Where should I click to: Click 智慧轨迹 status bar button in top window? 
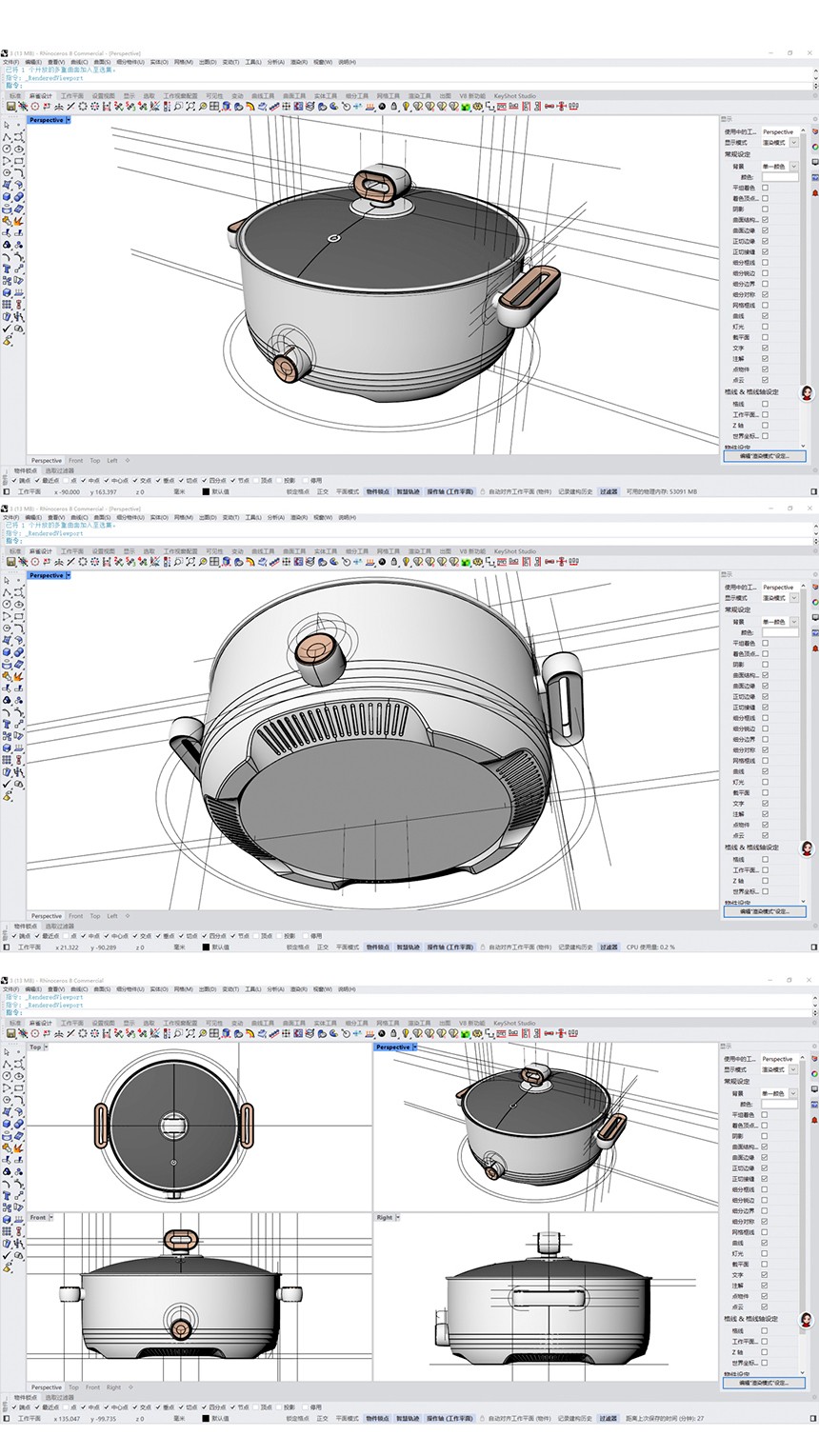coord(409,492)
